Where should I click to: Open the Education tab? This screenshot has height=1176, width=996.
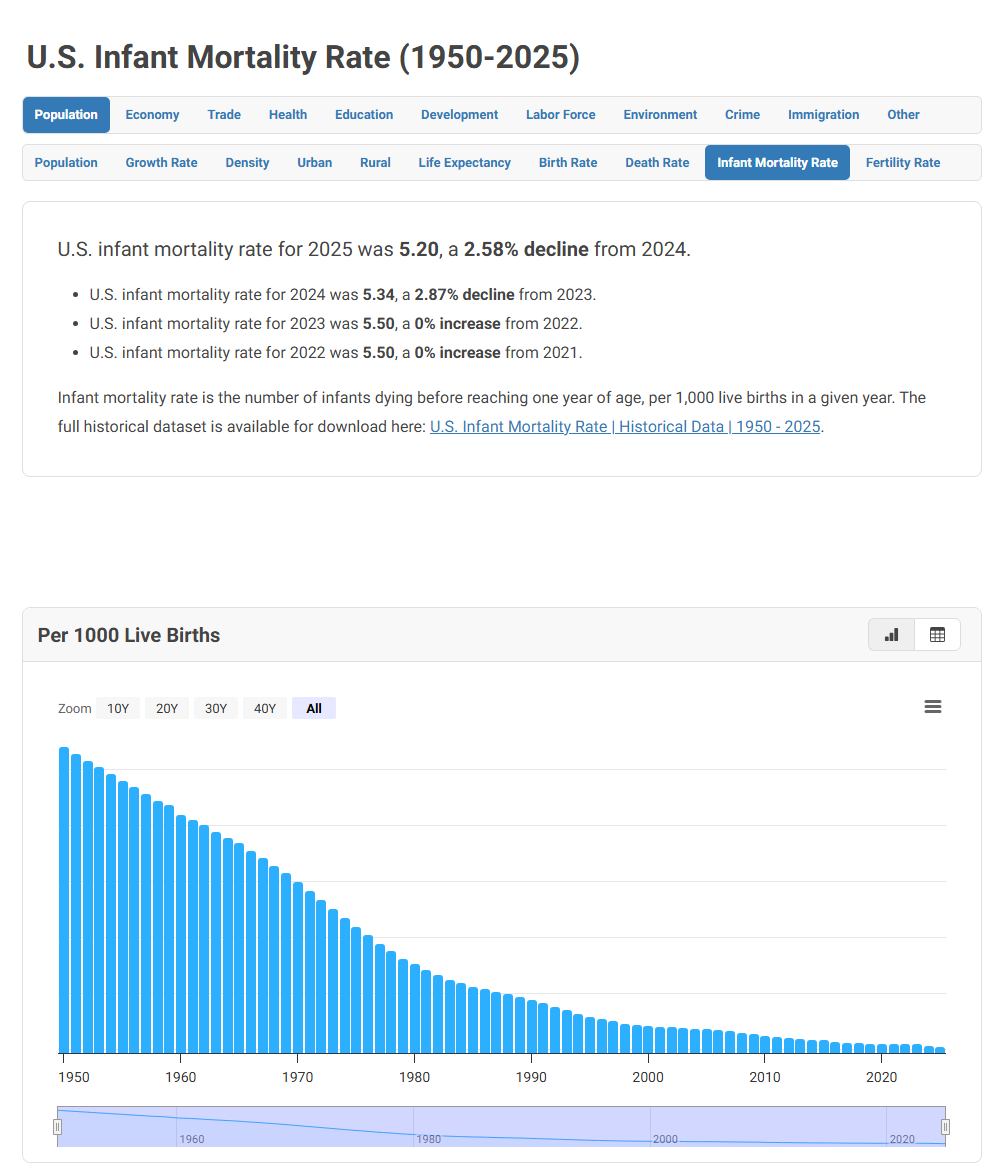(364, 115)
